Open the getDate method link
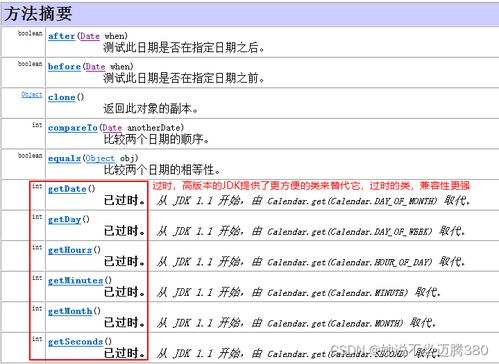Screen dimensions: 499x364 point(67,189)
